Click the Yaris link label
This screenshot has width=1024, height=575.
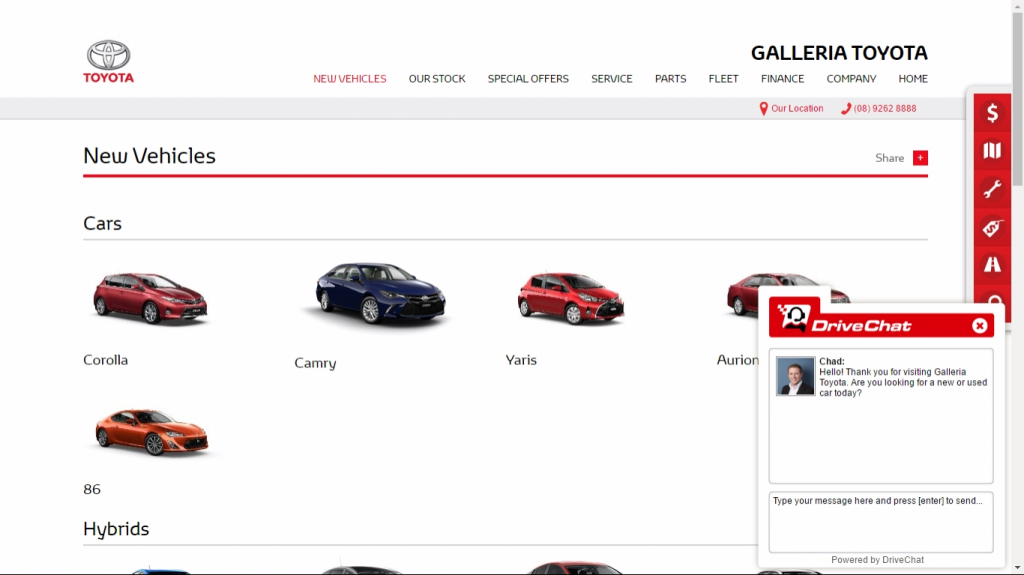tap(521, 360)
